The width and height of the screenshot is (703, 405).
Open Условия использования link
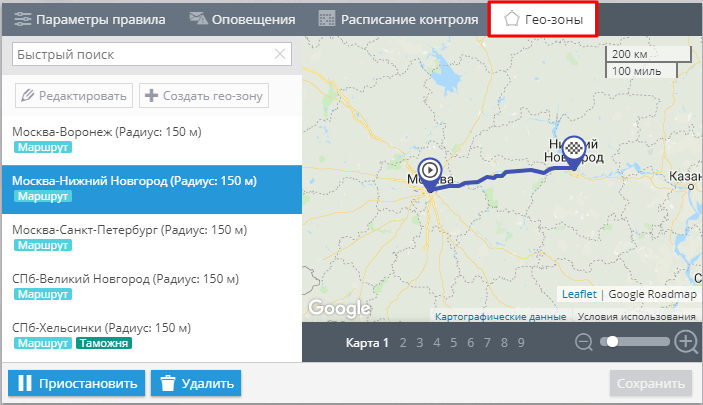click(x=636, y=316)
